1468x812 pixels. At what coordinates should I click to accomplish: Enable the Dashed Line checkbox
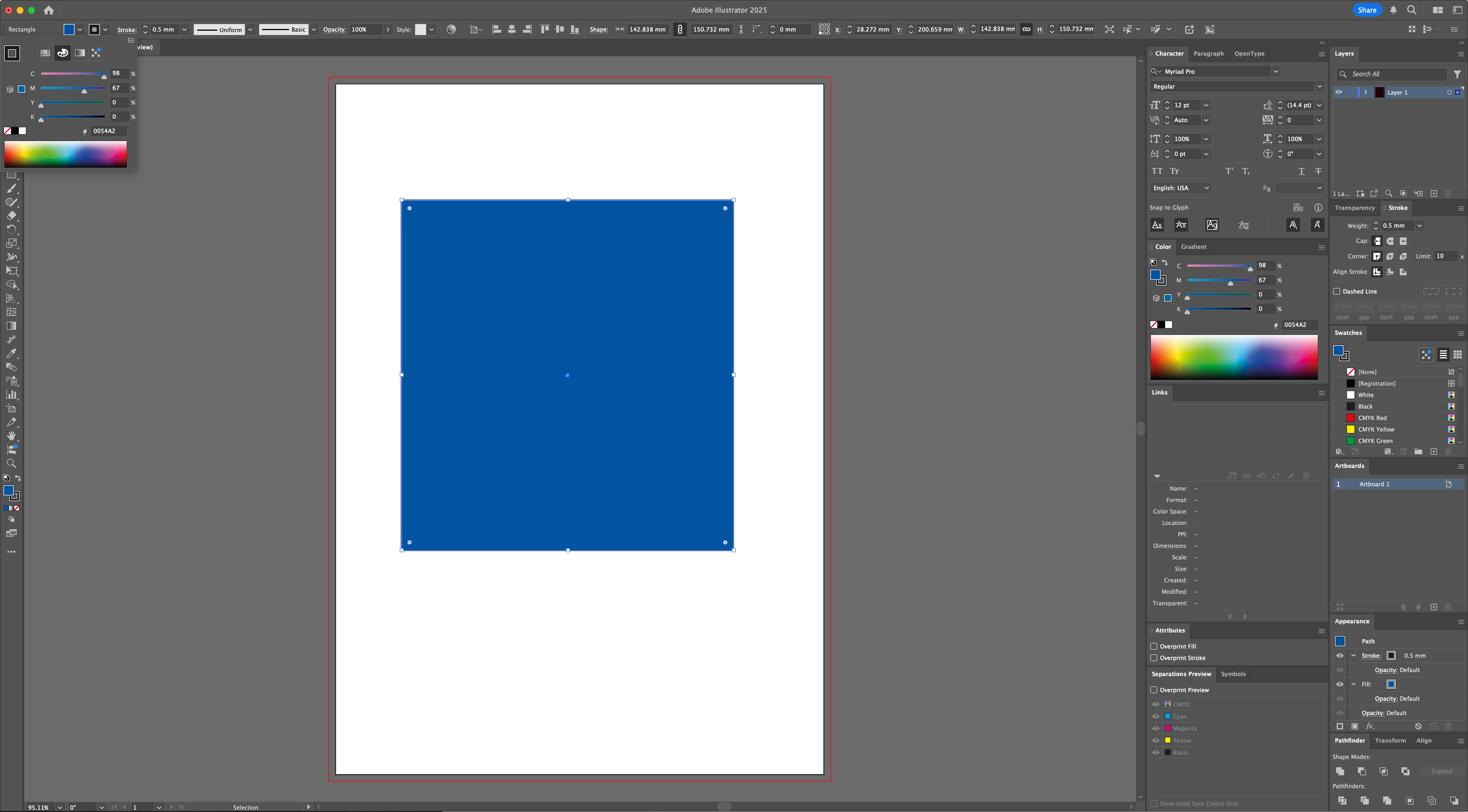click(x=1337, y=291)
